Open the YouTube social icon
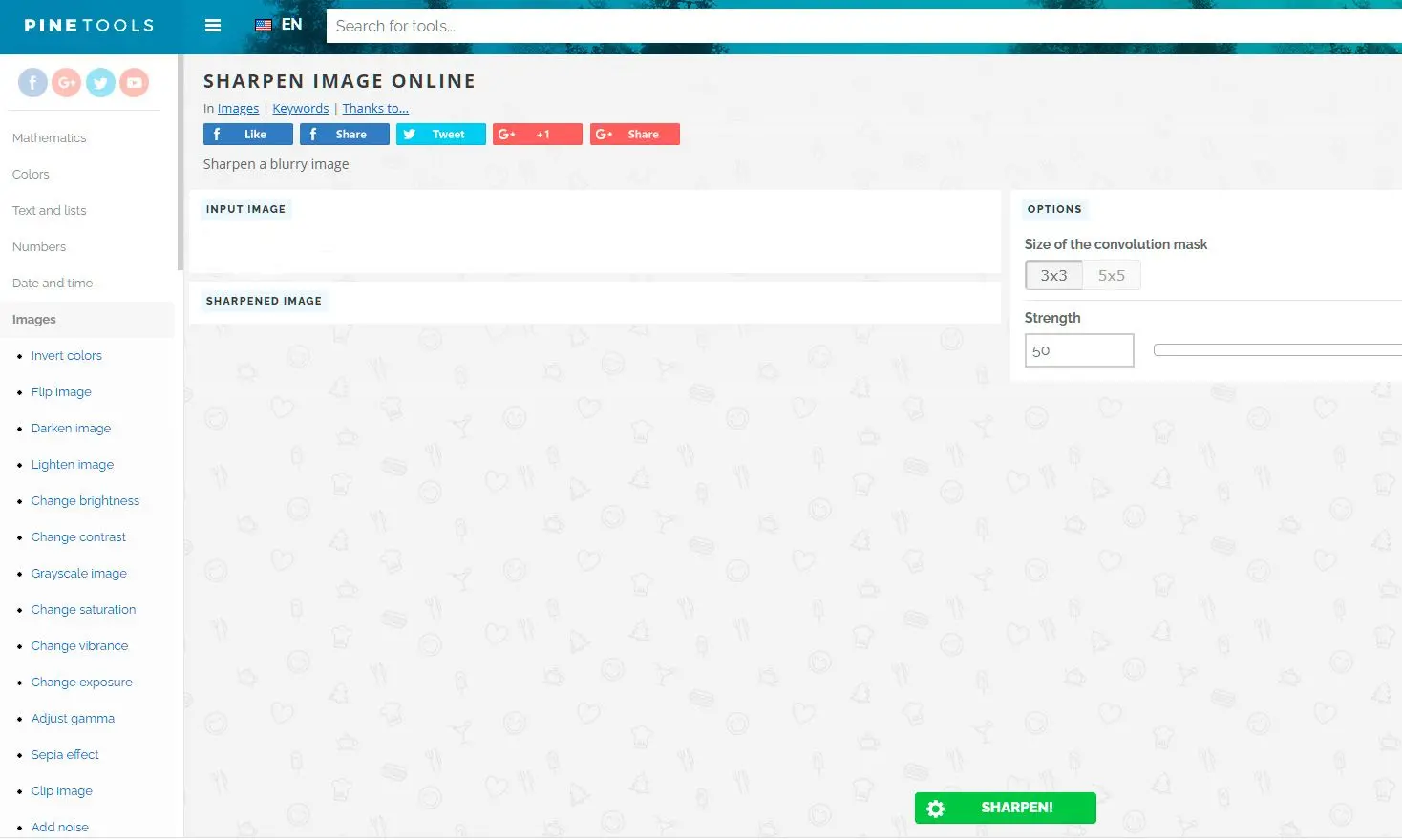 [135, 83]
